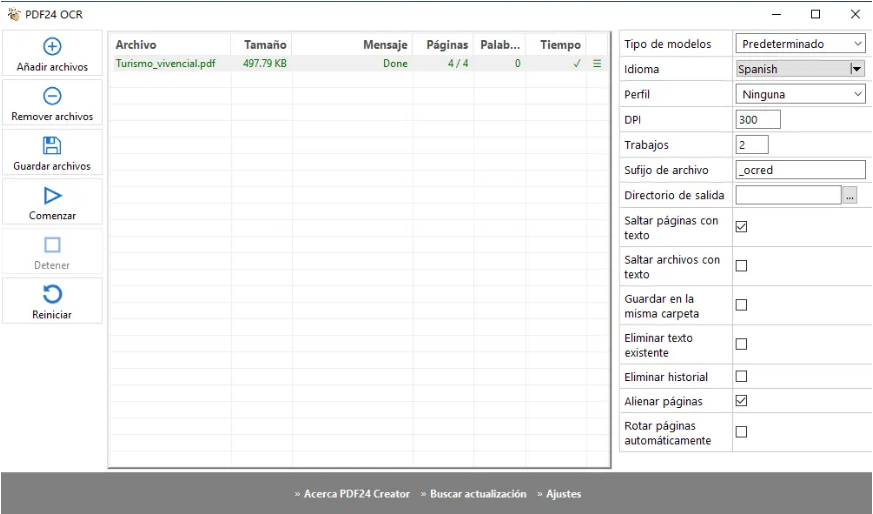The height and width of the screenshot is (514, 873).
Task: Click the Archivo column header
Action: pyautogui.click(x=136, y=45)
